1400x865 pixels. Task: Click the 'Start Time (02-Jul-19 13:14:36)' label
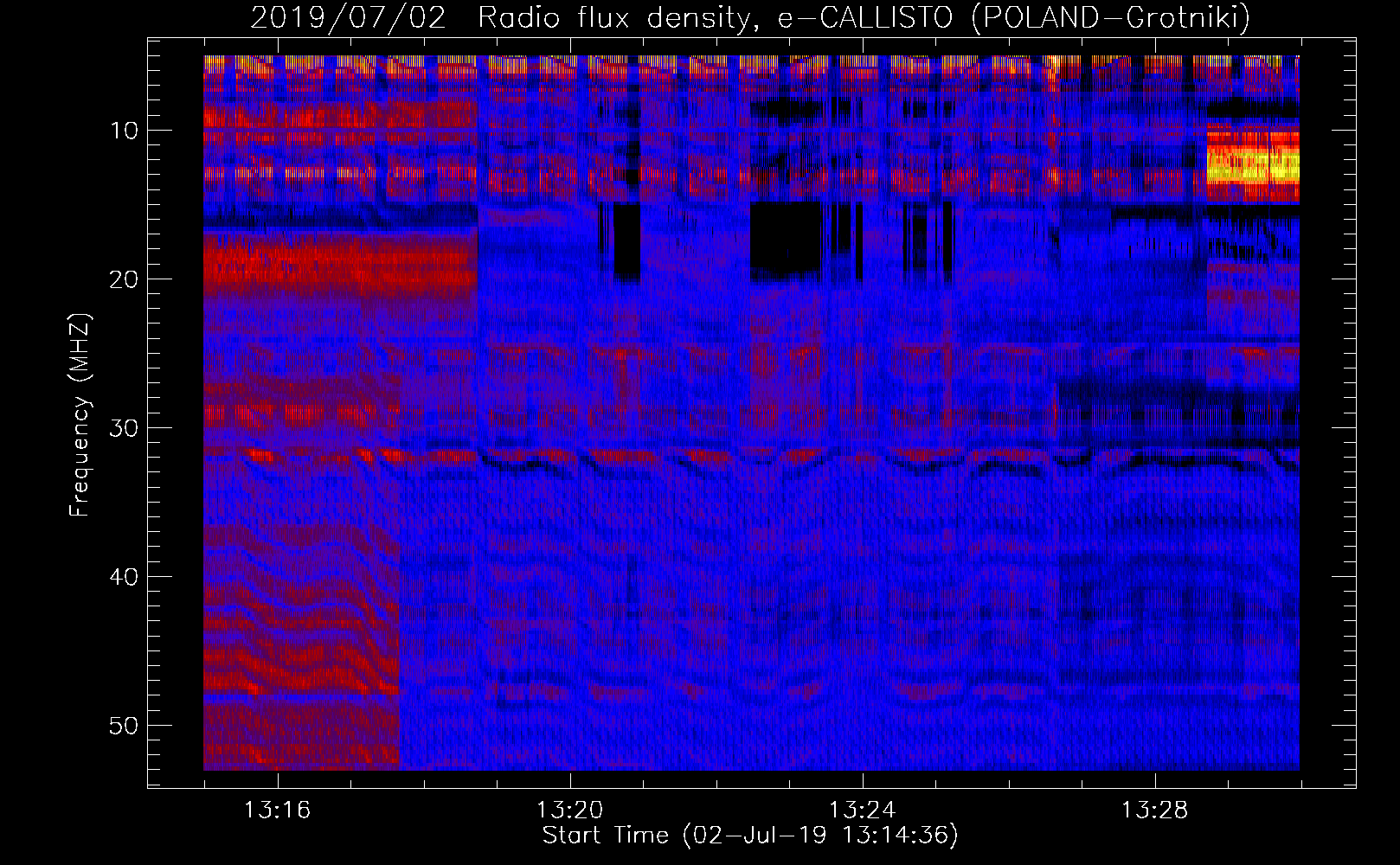click(750, 836)
